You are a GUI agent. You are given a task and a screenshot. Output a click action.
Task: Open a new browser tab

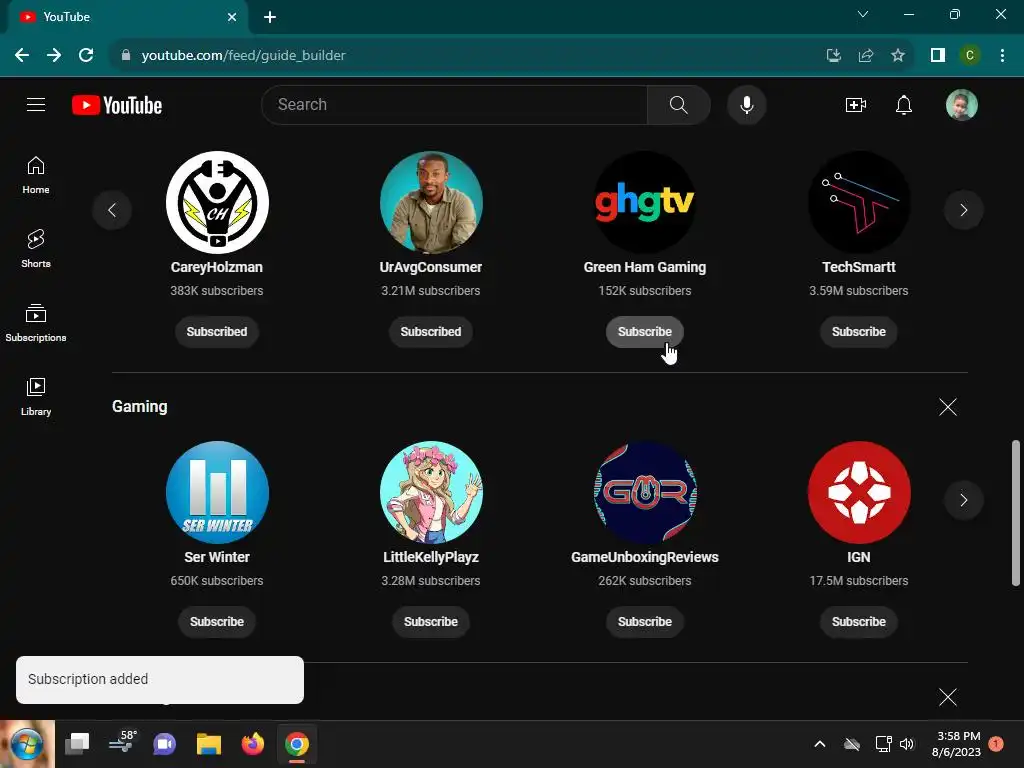click(270, 17)
